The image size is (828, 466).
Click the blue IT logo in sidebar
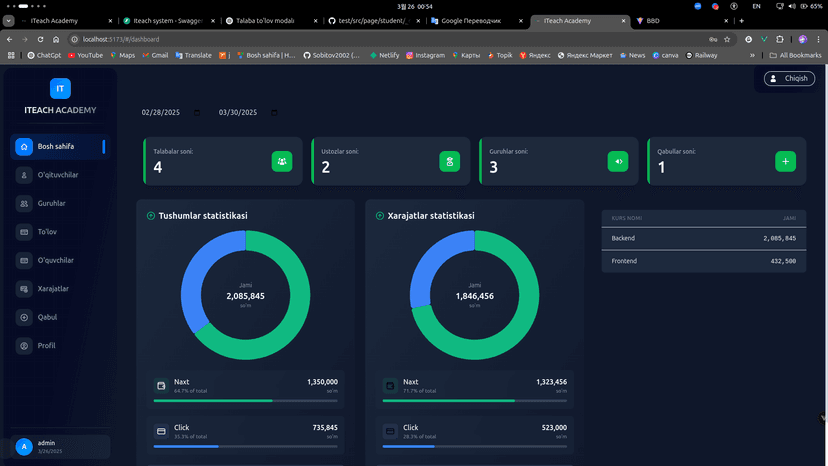(60, 89)
